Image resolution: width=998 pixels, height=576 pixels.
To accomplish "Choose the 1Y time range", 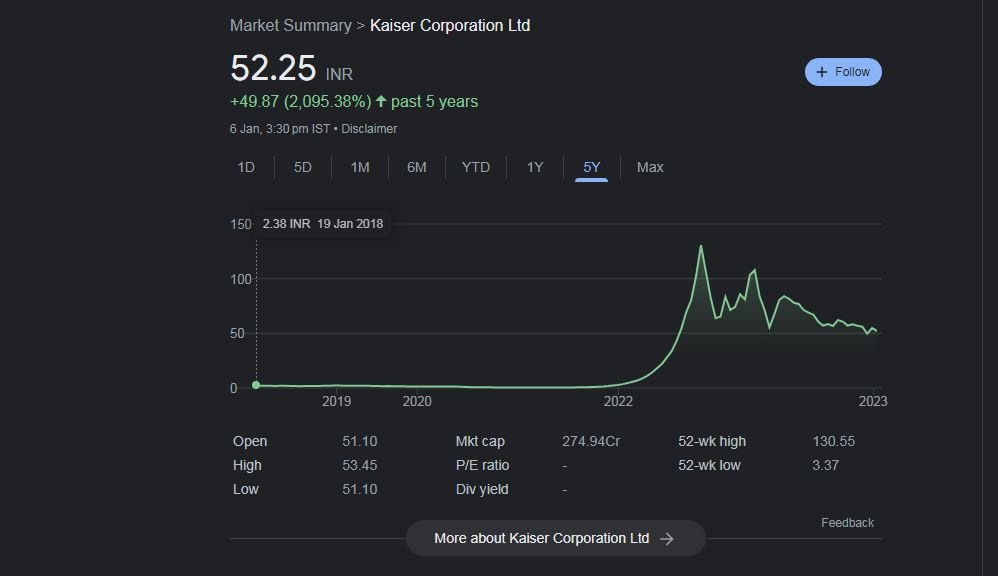I will (x=535, y=167).
